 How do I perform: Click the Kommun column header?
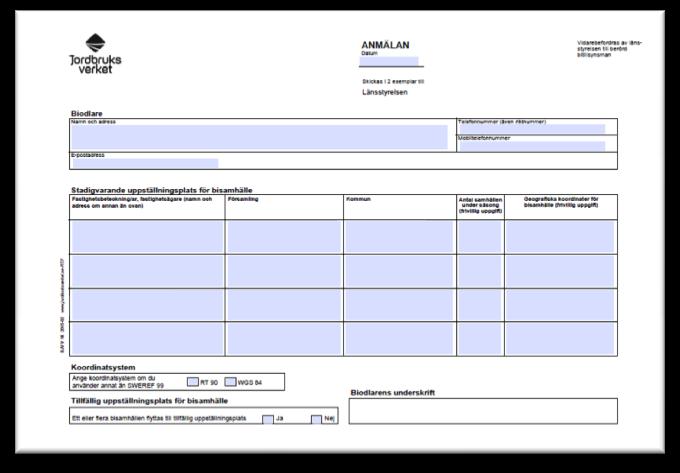pos(358,199)
